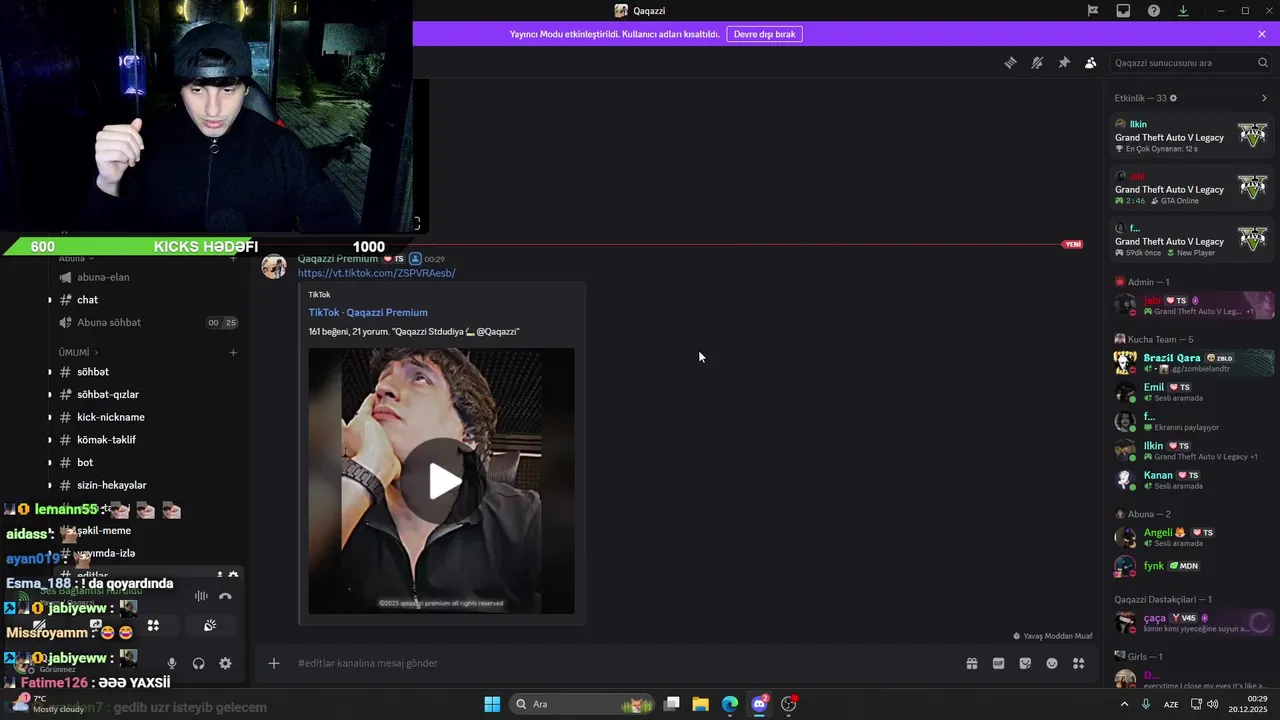Open the sticker picker icon
The height and width of the screenshot is (720, 1280).
point(1025,663)
